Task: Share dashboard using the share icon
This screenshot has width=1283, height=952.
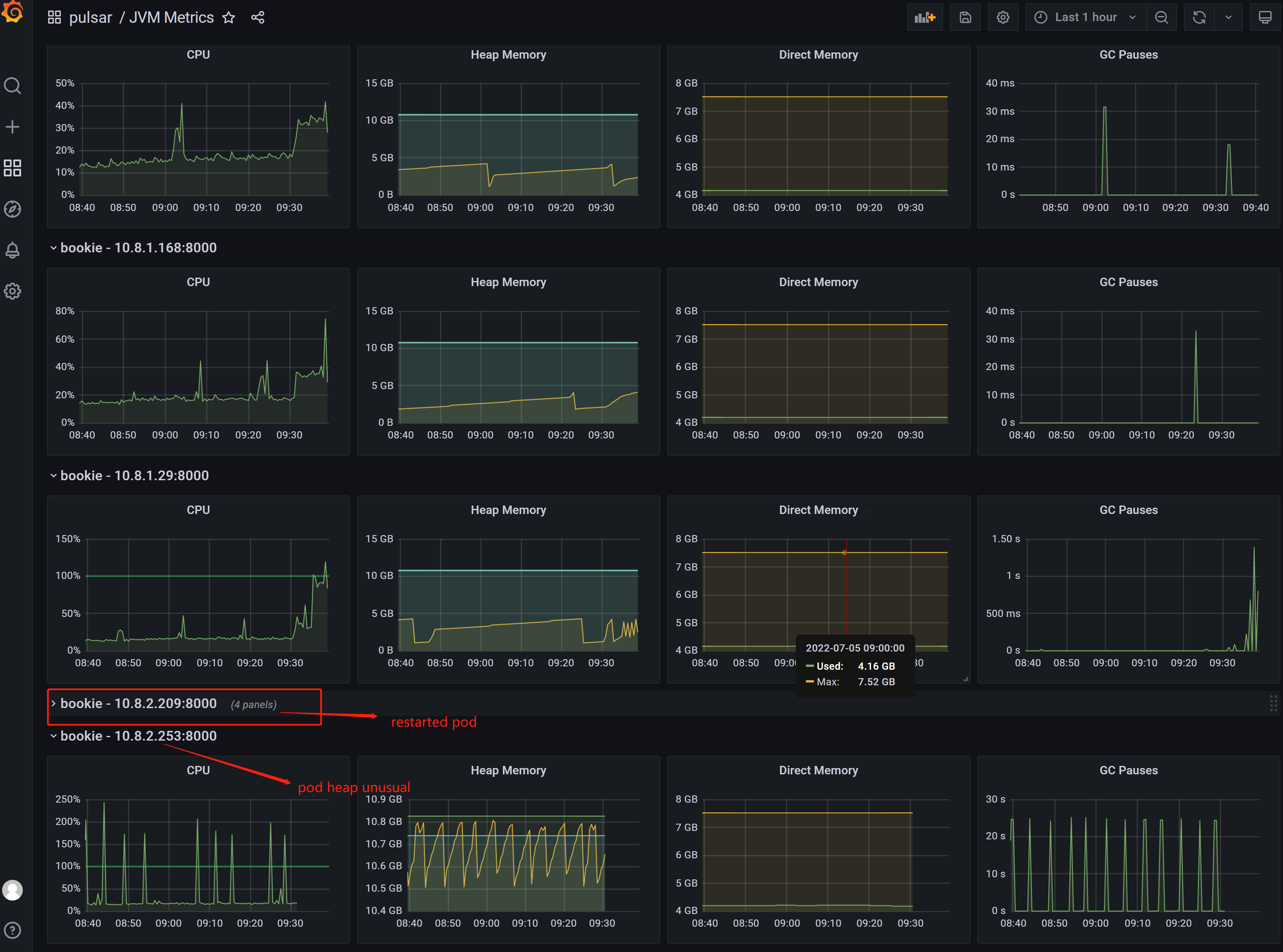Action: (x=258, y=17)
